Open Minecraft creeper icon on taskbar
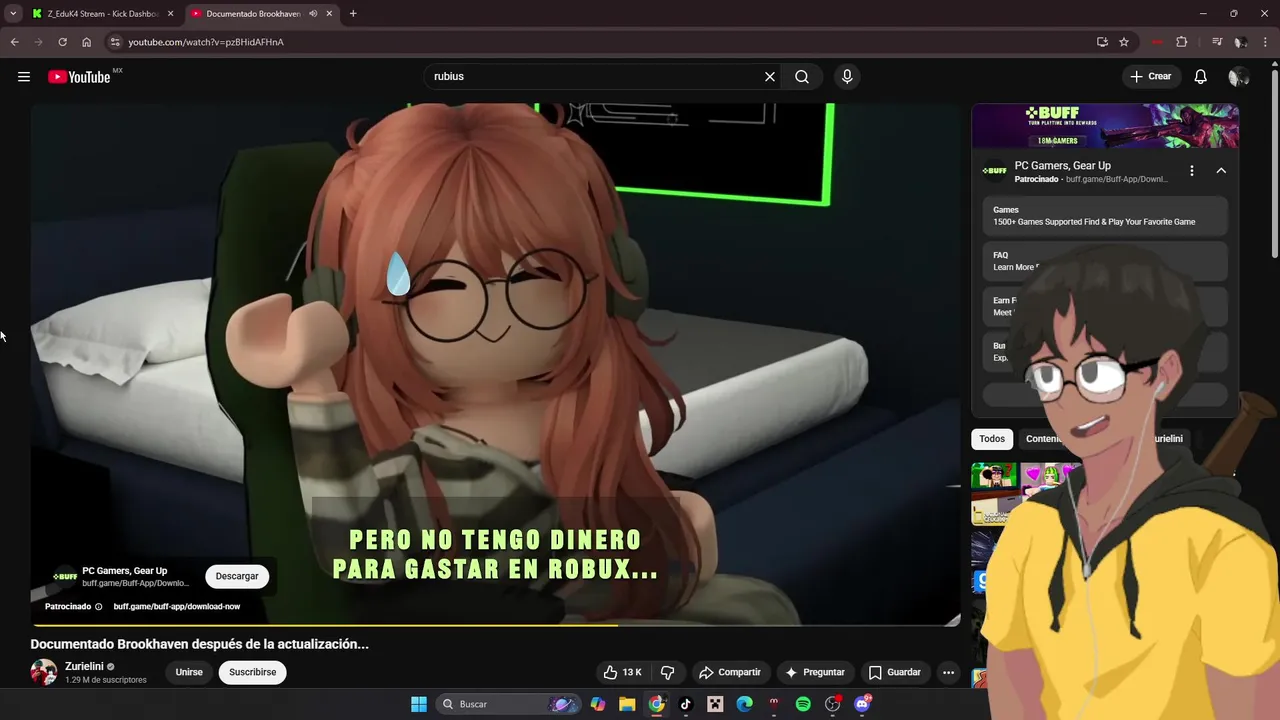 click(715, 704)
